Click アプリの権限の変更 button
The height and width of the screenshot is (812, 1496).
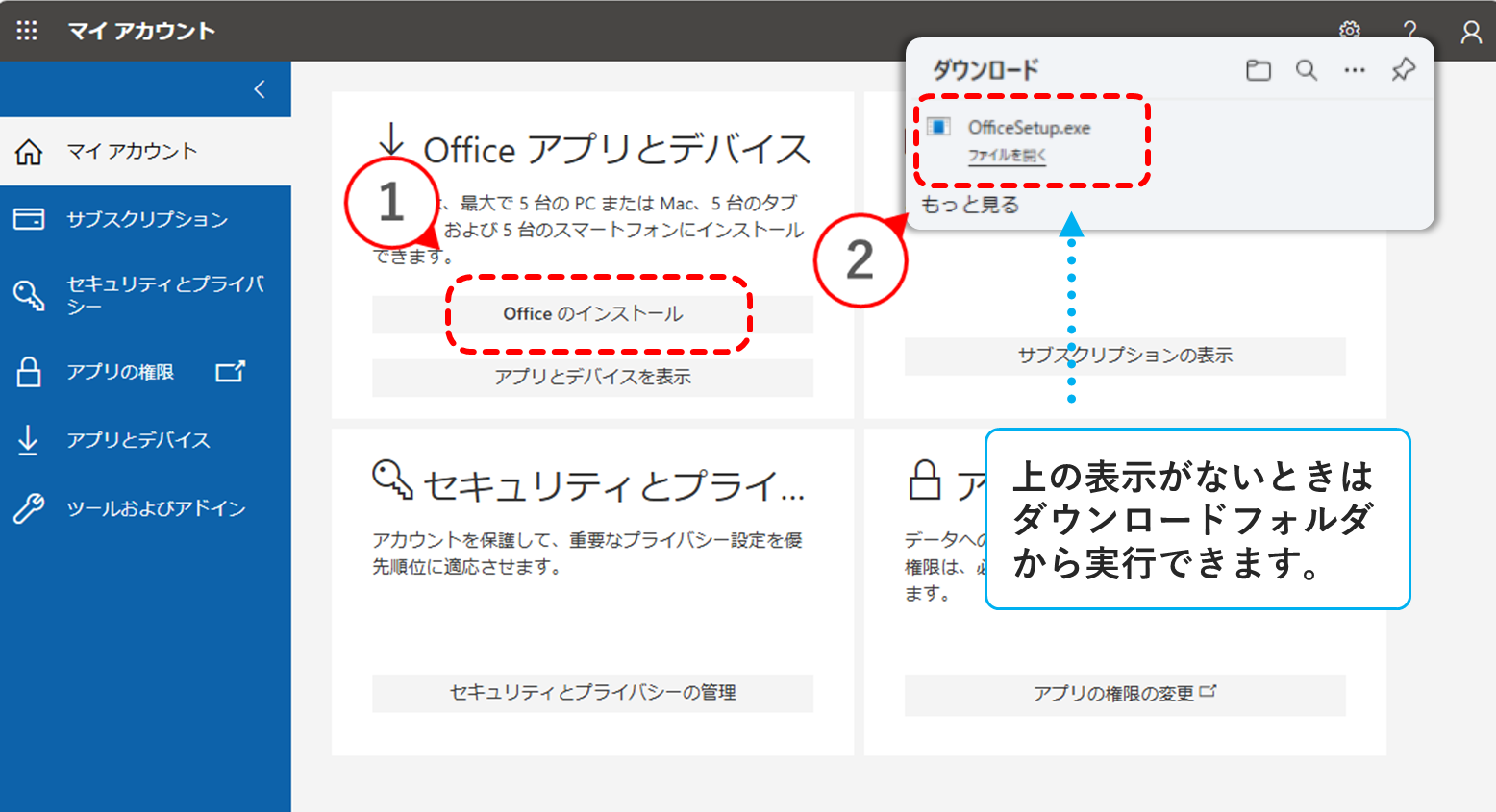point(1125,694)
